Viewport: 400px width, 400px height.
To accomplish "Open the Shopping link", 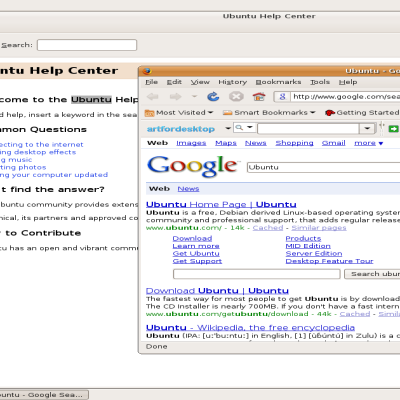I will pyautogui.click(x=294, y=143).
